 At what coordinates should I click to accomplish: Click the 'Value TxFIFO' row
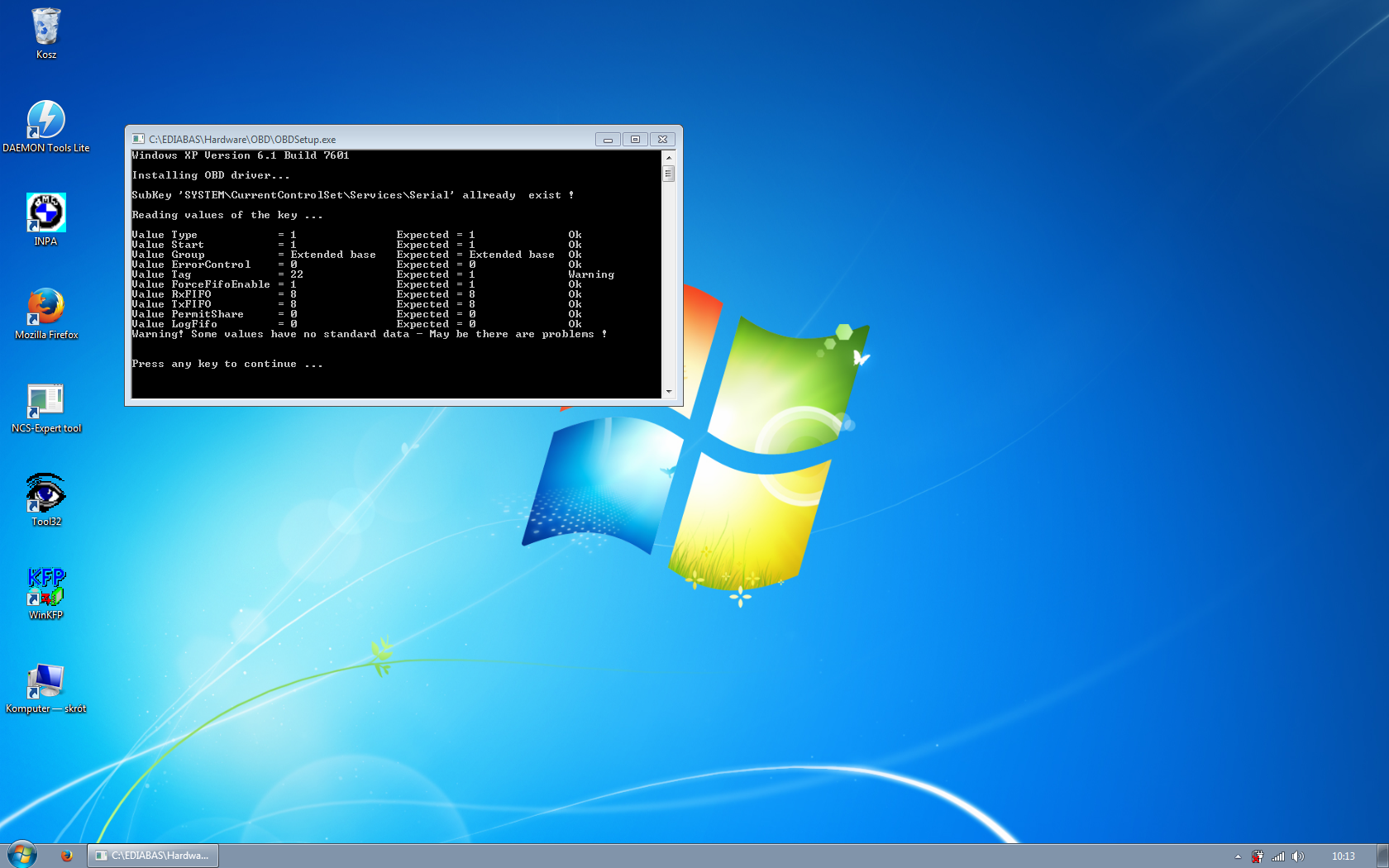(x=356, y=304)
